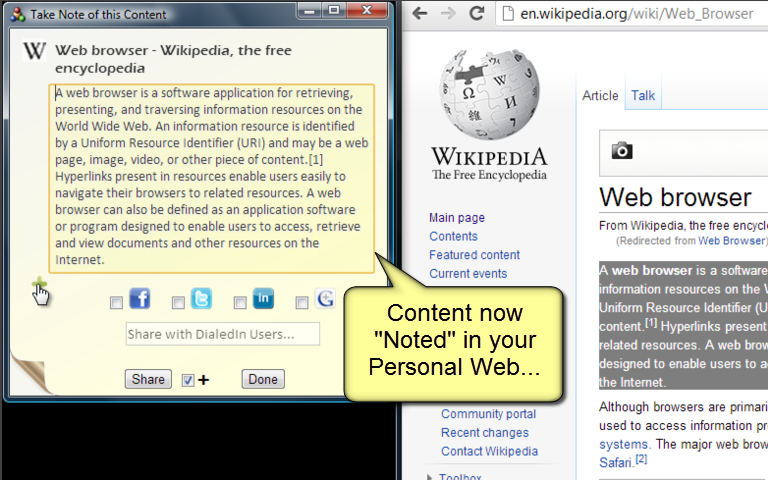Click the Share with DialedIn Users field
Viewport: 768px width, 480px height.
223,334
